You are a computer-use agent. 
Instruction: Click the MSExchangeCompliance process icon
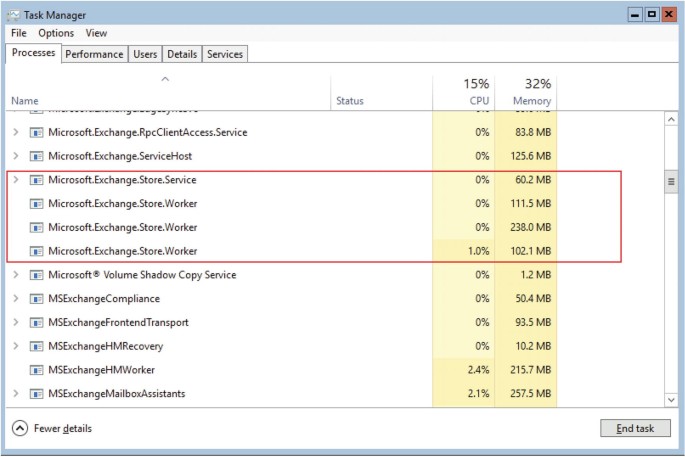tap(36, 299)
